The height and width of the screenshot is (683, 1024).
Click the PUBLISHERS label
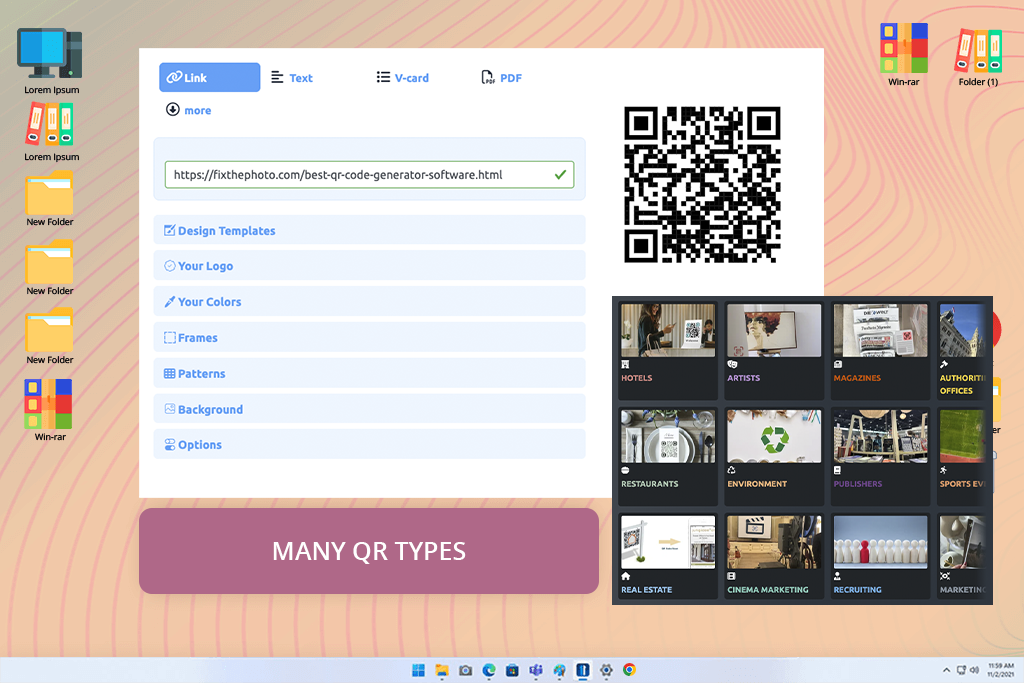click(x=857, y=484)
